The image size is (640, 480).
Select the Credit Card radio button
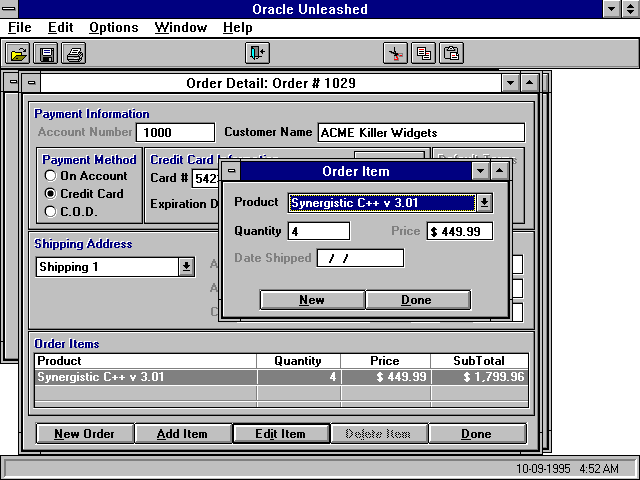[50, 193]
